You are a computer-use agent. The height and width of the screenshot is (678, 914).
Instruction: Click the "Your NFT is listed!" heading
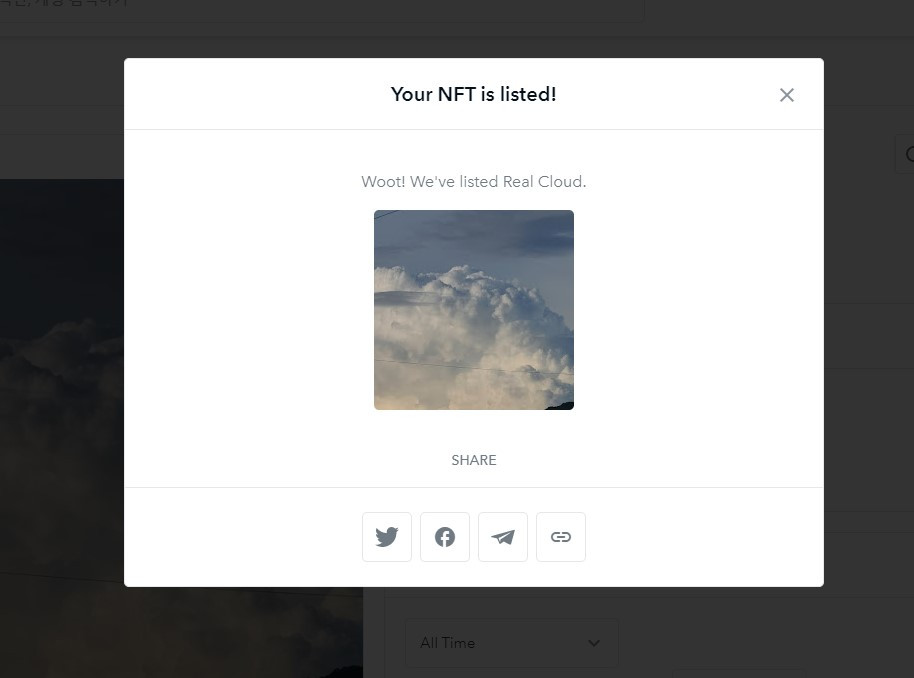(473, 94)
